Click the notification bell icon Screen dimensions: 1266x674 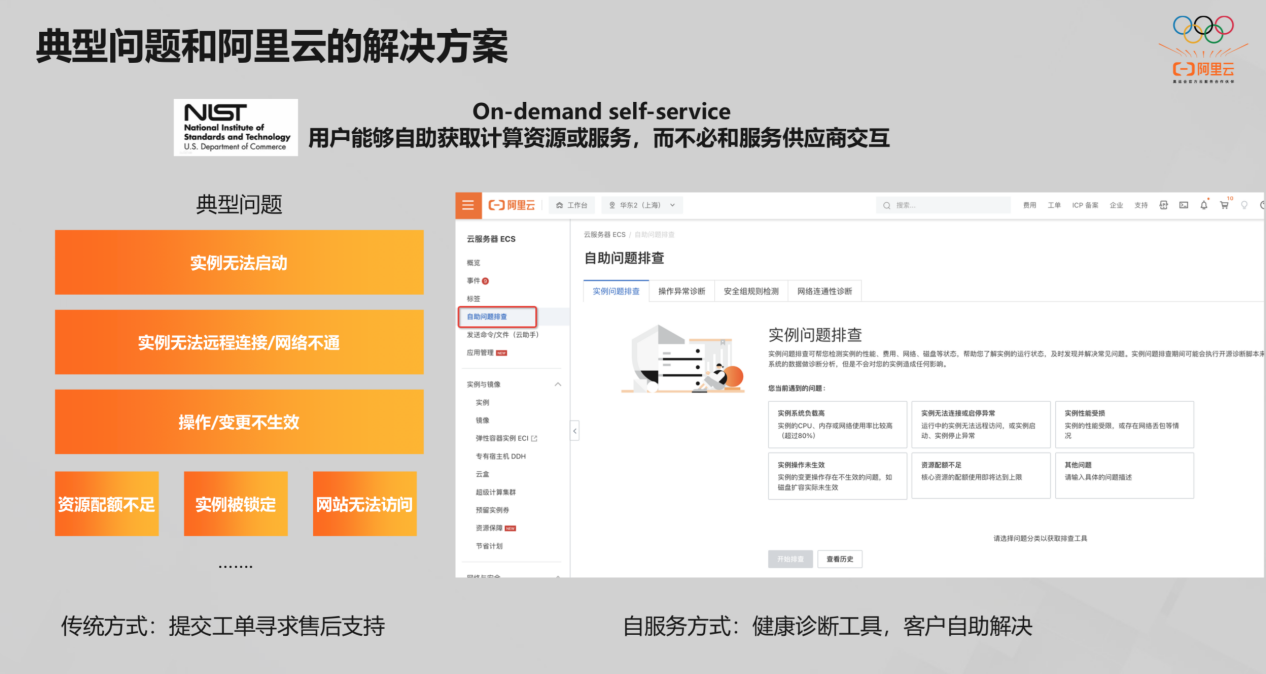point(1204,205)
